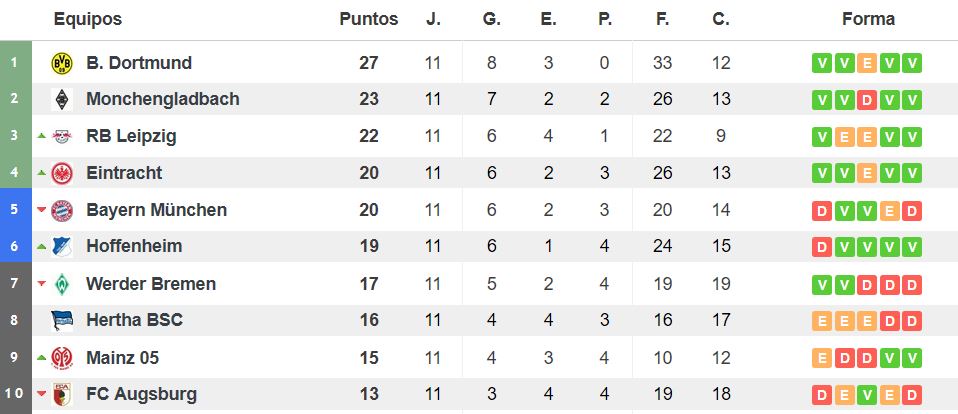The image size is (958, 414).
Task: Click the Forma column header
Action: 868,19
